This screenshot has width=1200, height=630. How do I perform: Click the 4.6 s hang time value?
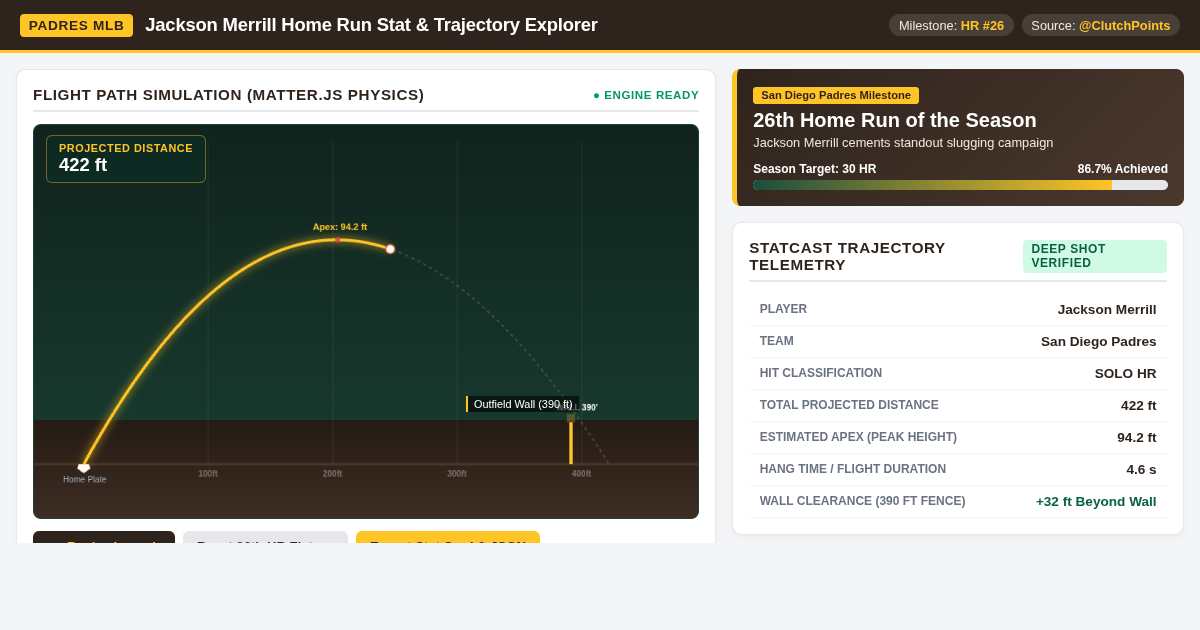tap(1142, 470)
